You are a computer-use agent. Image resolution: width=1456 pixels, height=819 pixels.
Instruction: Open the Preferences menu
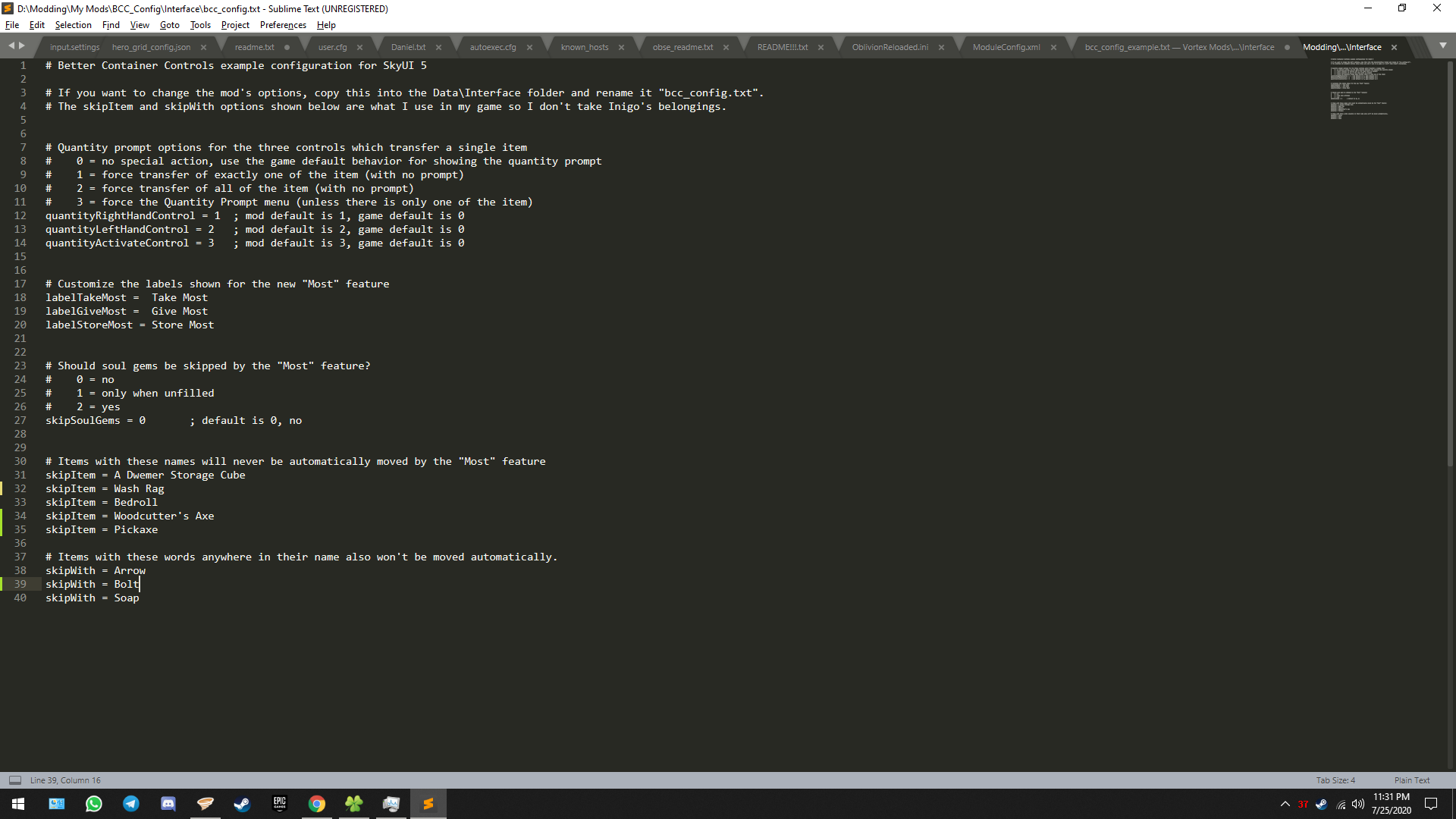point(283,25)
